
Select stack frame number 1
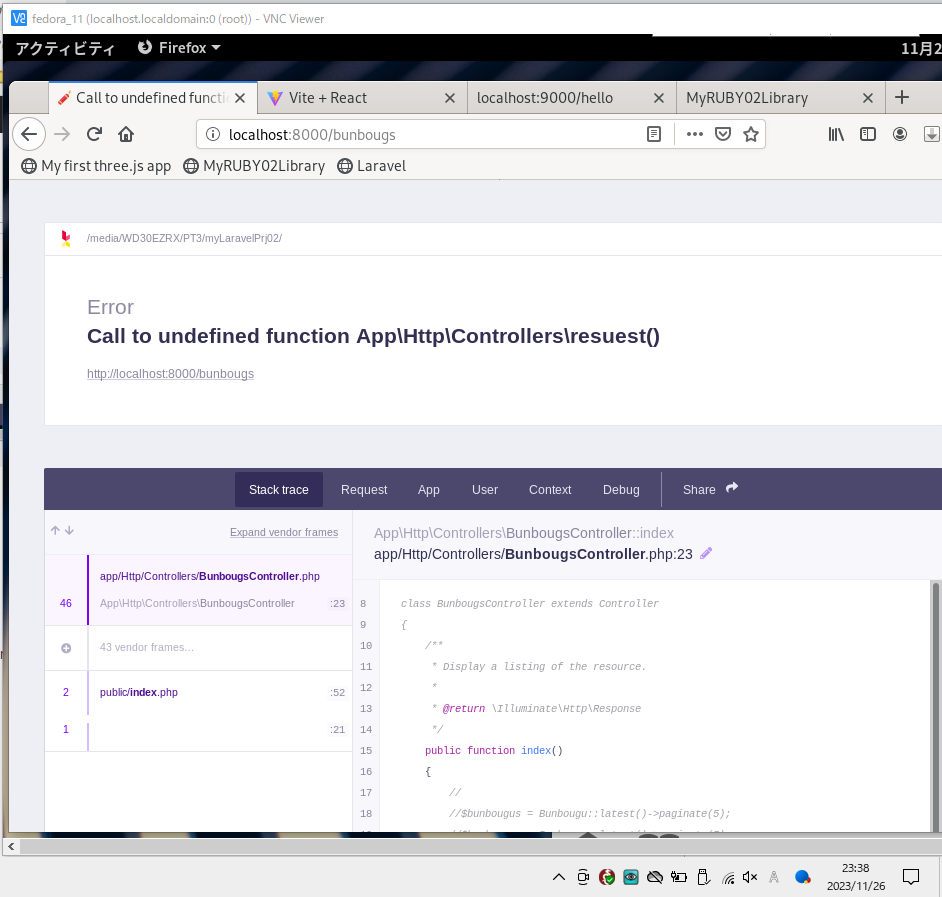tap(199, 729)
